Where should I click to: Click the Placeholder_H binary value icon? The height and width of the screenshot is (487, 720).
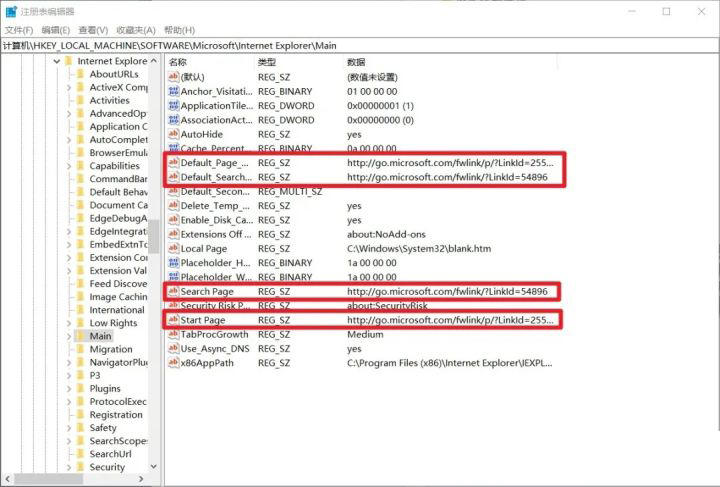point(174,263)
